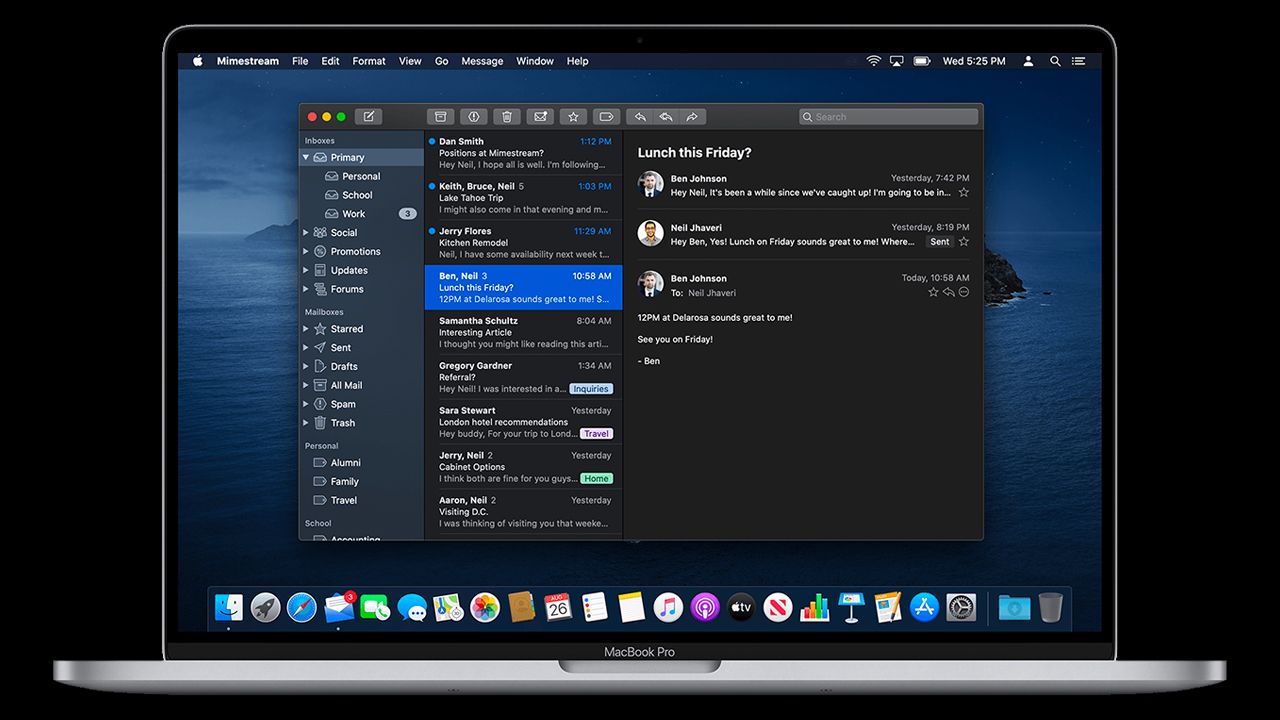Toggle star on Neil Jhaveri's sent message

964,242
